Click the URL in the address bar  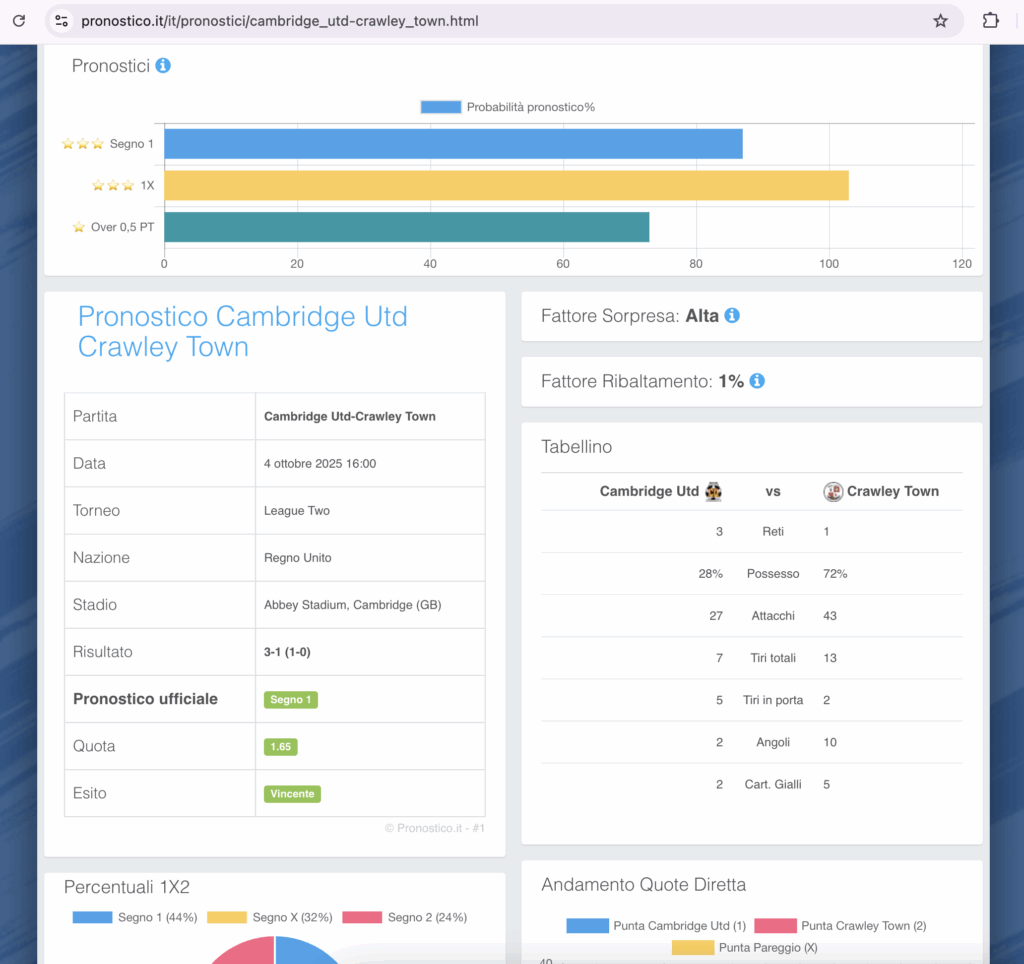(280, 20)
